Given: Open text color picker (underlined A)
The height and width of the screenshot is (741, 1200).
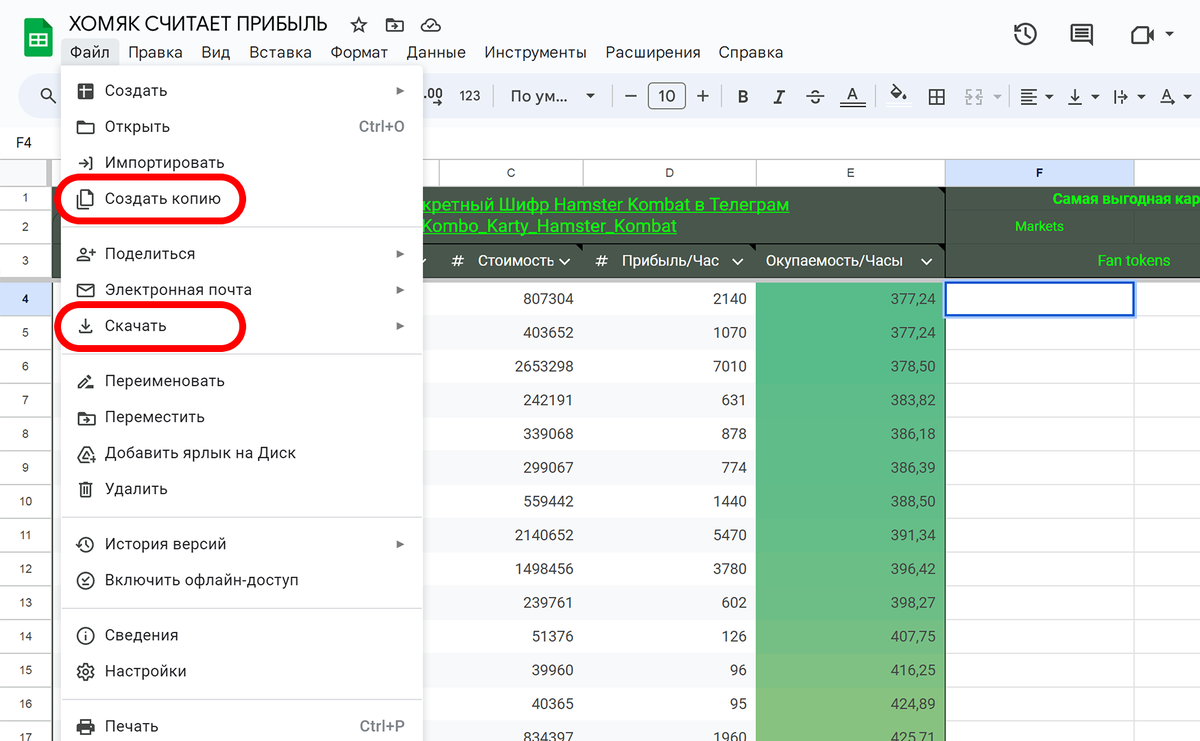Looking at the screenshot, I should click(x=851, y=96).
